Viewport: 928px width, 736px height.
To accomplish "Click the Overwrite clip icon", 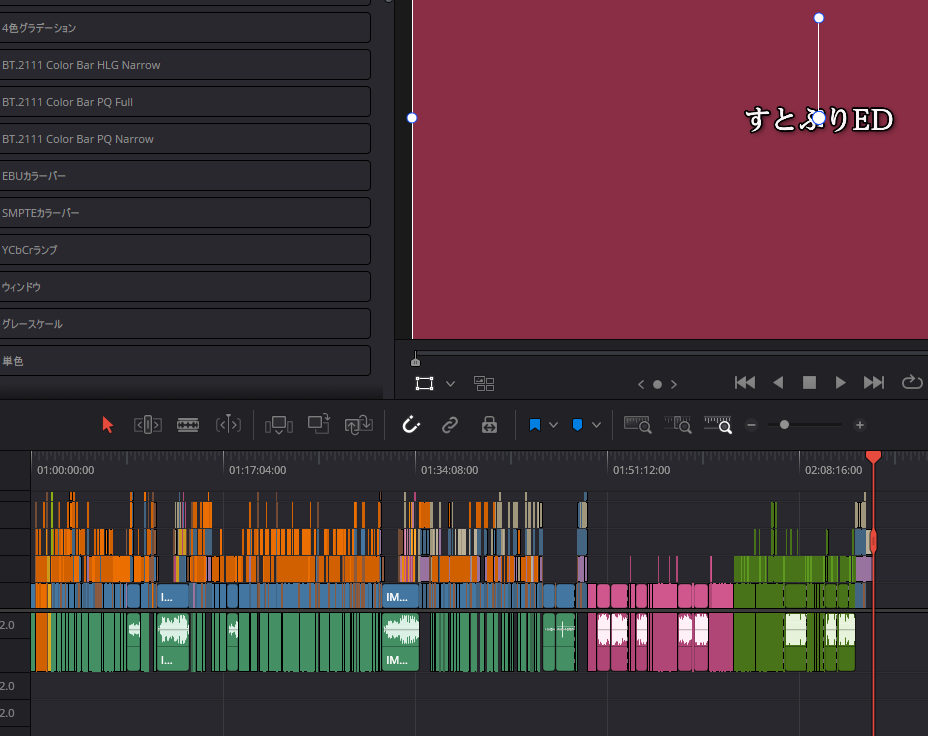I will click(x=318, y=425).
